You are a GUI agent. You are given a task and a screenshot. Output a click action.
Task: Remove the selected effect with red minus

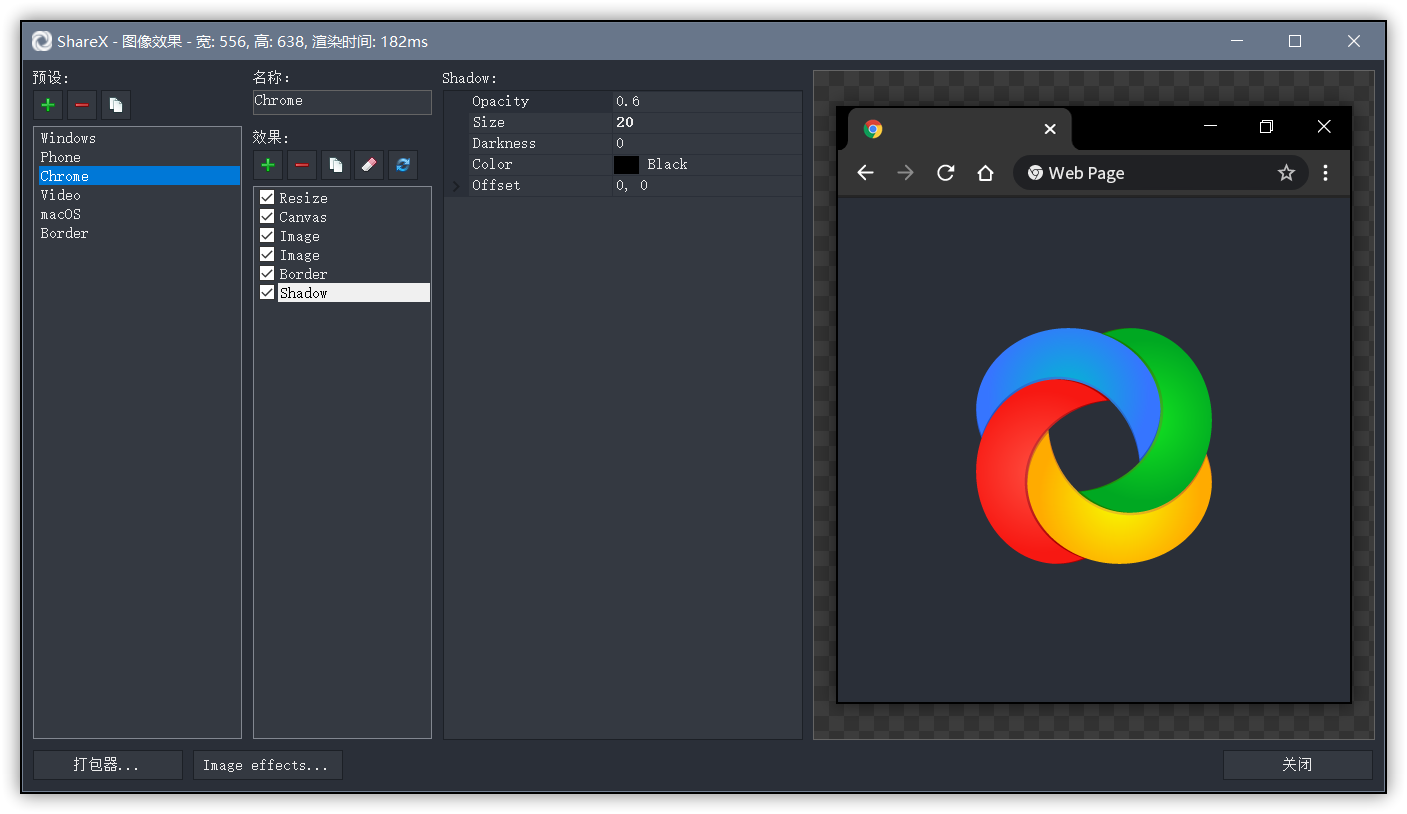(302, 165)
